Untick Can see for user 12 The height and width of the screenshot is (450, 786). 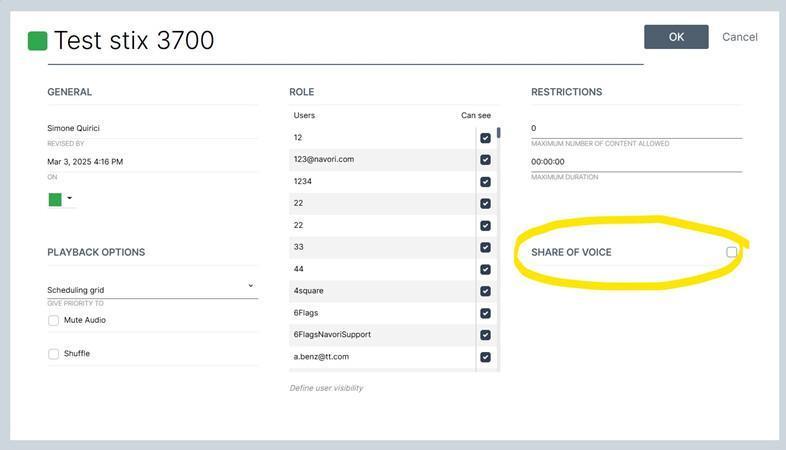(x=485, y=138)
